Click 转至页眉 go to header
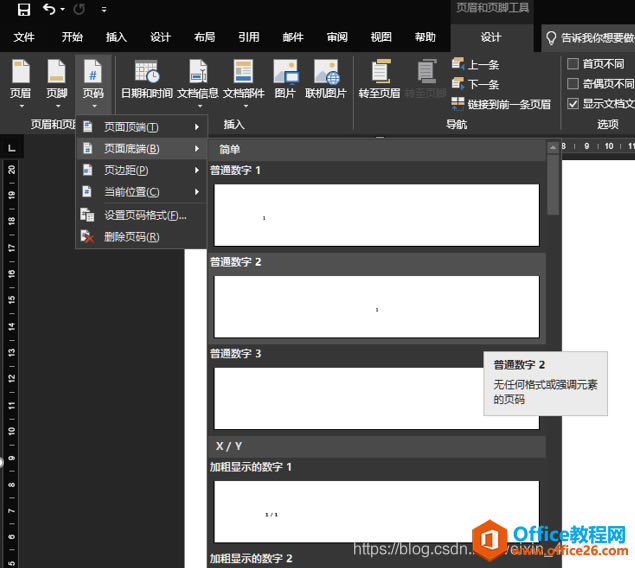The image size is (635, 568). [379, 79]
